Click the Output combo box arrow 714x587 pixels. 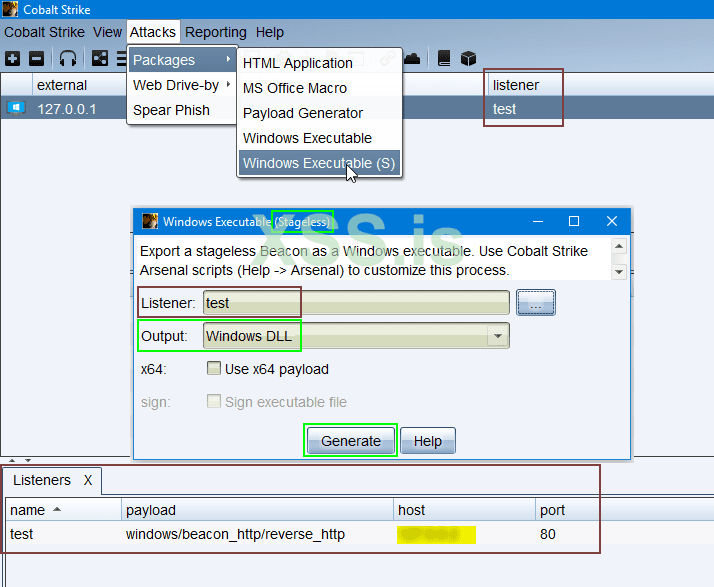pyautogui.click(x=498, y=336)
